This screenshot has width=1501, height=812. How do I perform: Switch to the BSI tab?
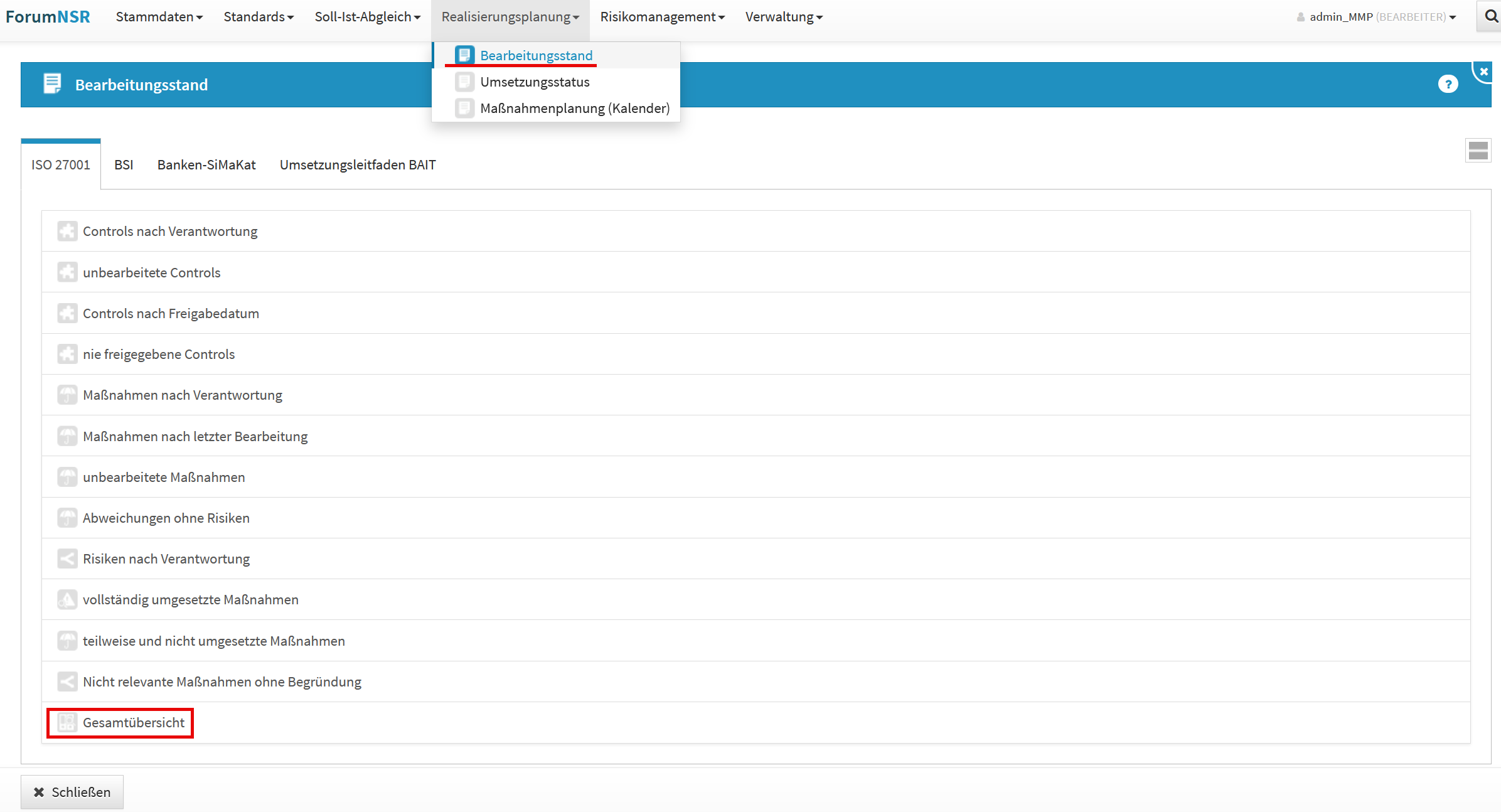[124, 165]
